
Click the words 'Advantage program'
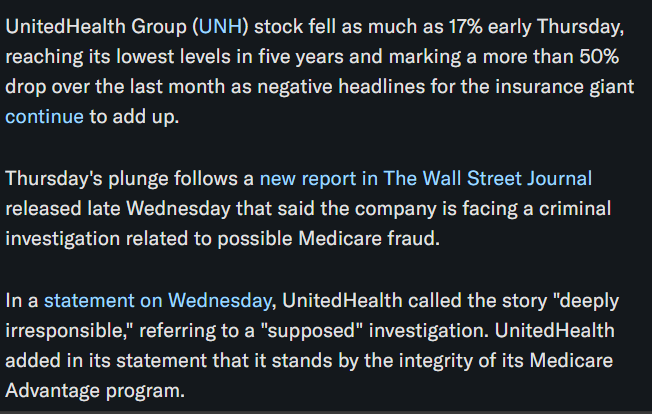coord(93,391)
